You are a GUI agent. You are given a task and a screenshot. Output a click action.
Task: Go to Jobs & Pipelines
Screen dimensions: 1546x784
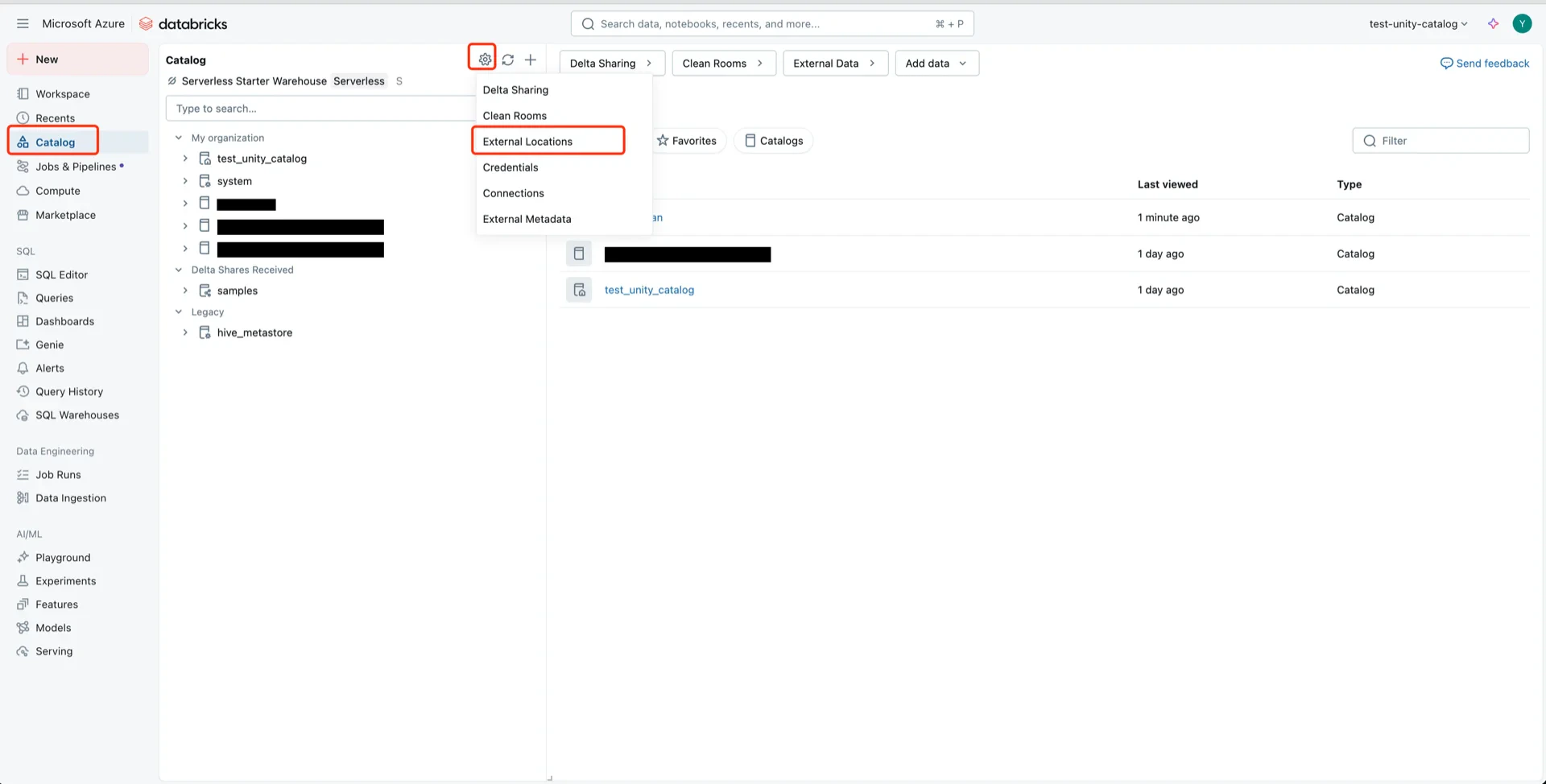pyautogui.click(x=77, y=166)
